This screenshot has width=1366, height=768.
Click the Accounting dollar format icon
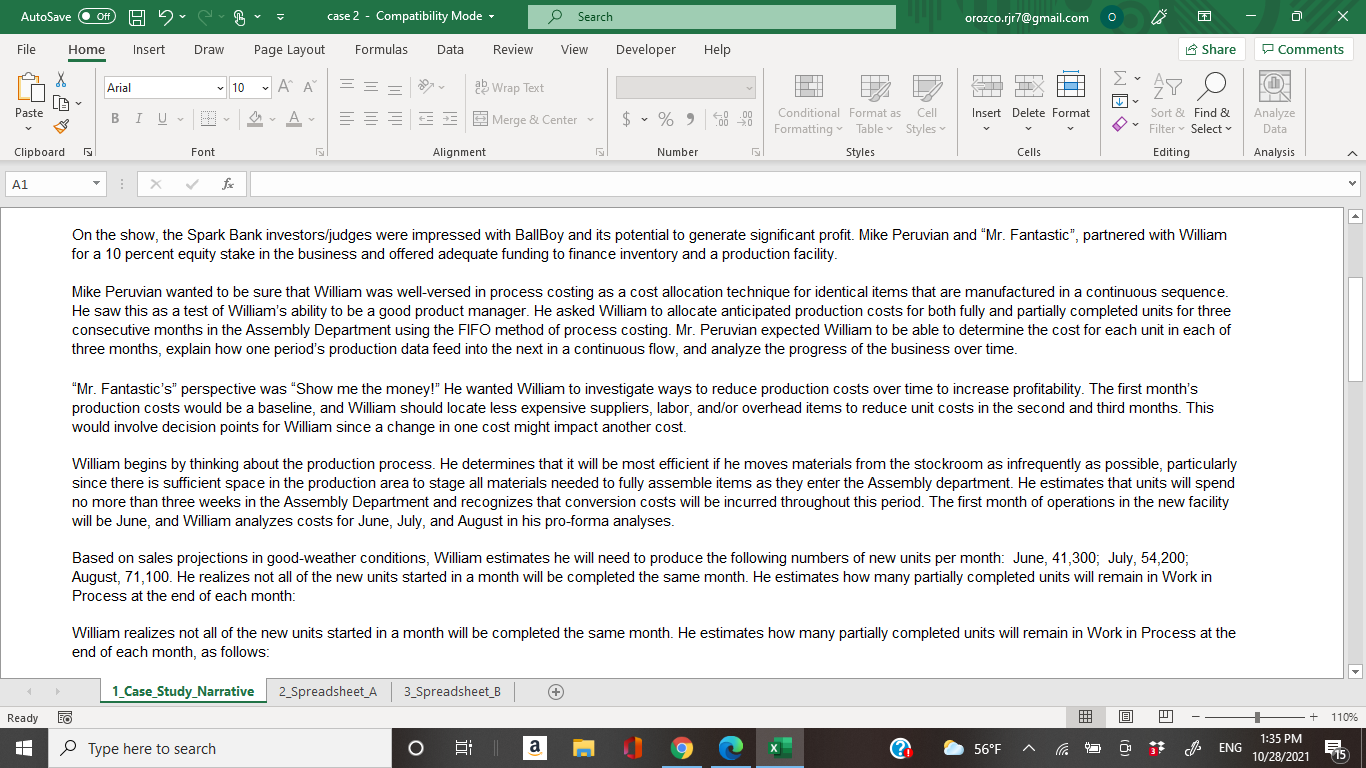(x=627, y=119)
